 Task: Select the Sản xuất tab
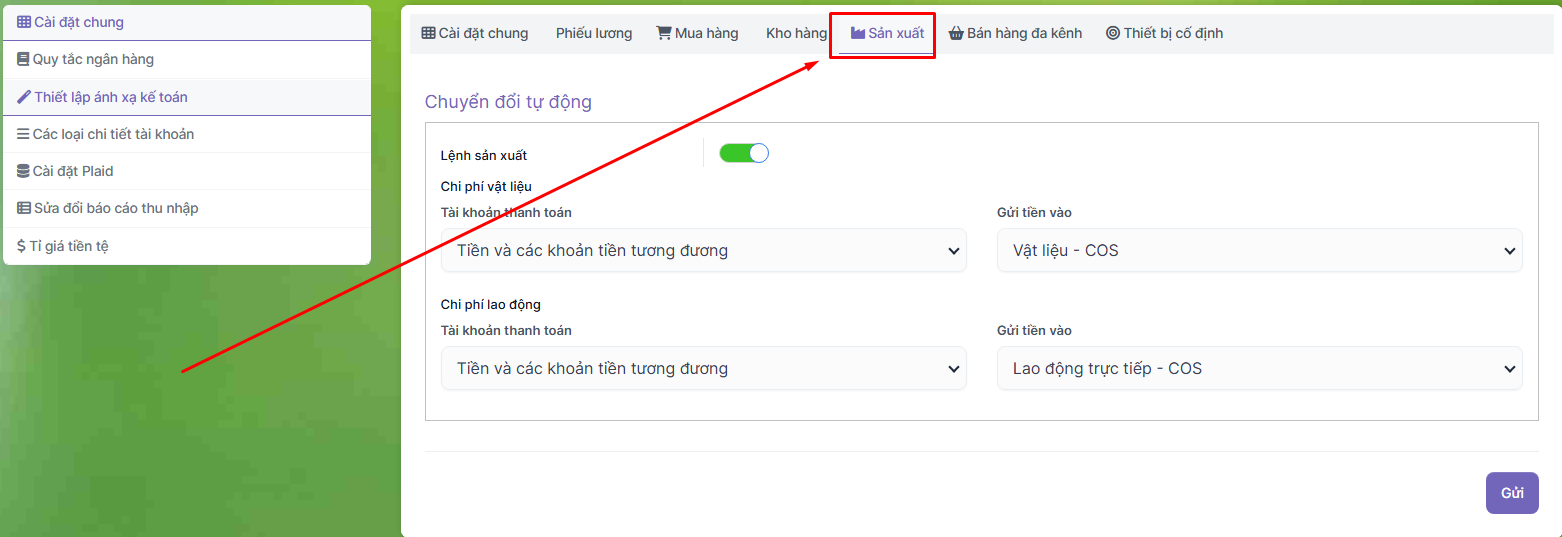point(887,33)
